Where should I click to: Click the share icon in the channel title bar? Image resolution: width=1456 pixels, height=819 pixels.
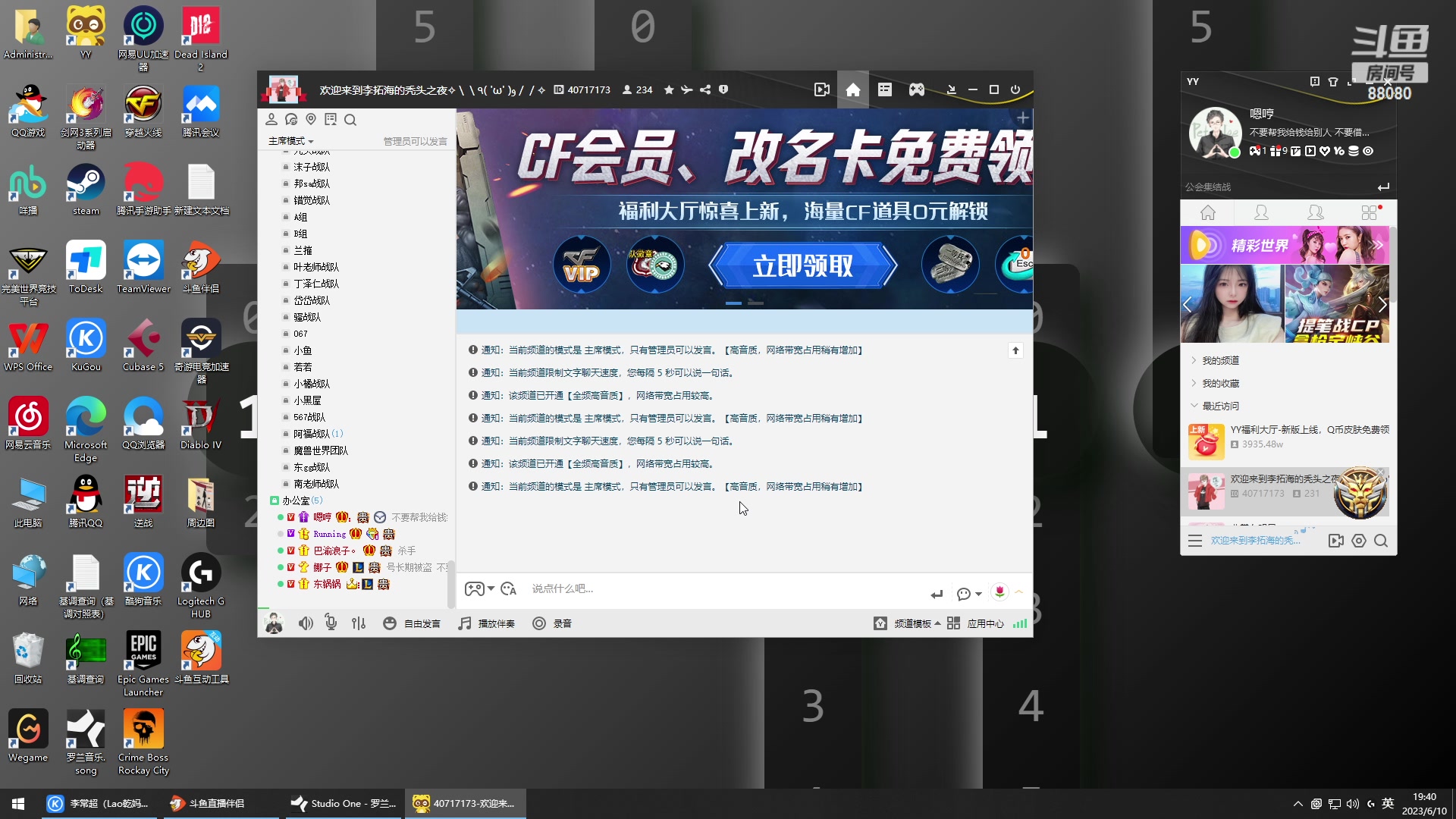[x=705, y=89]
